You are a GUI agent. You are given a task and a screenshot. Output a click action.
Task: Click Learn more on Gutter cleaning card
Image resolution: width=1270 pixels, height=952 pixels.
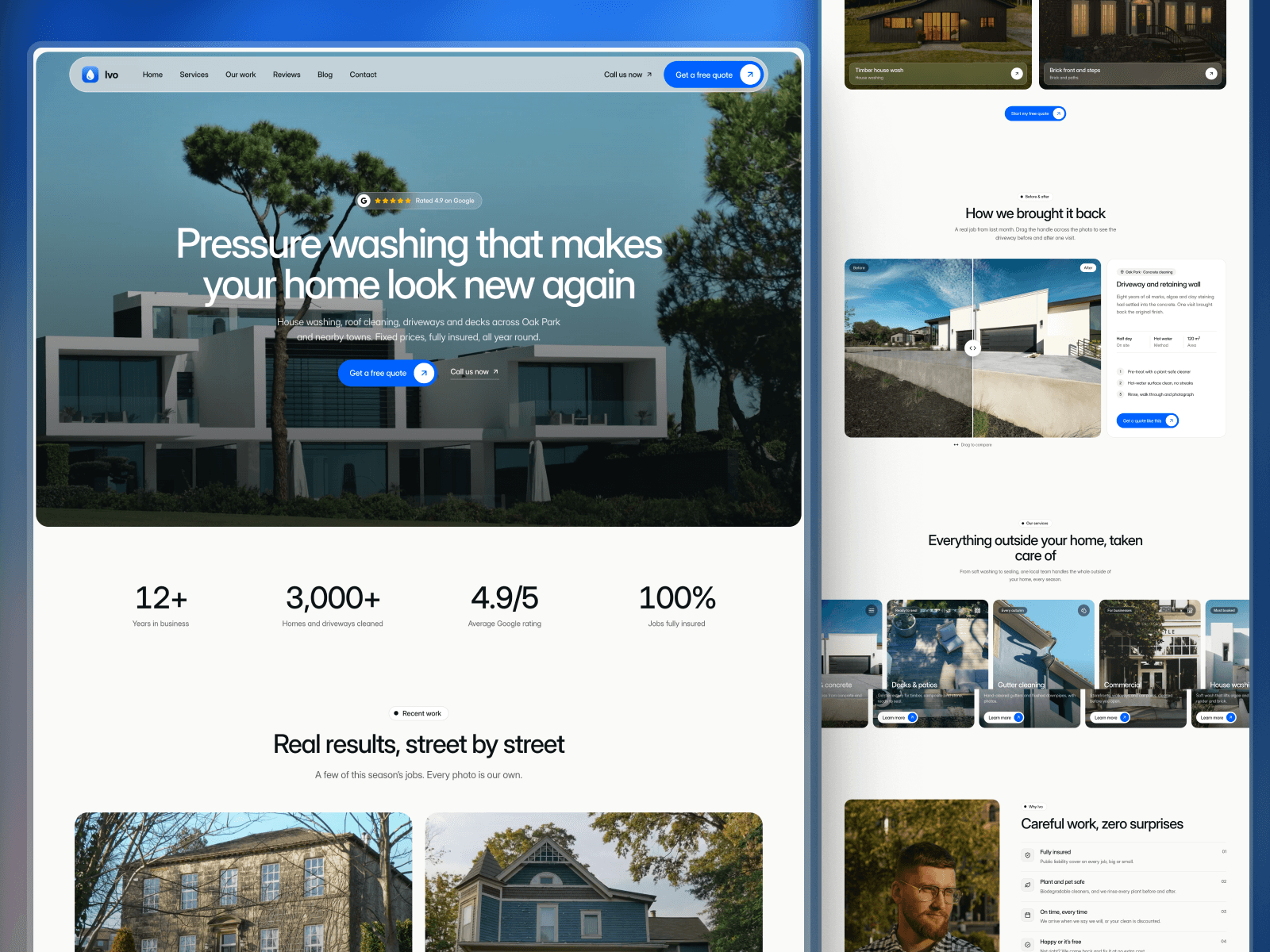(1004, 717)
